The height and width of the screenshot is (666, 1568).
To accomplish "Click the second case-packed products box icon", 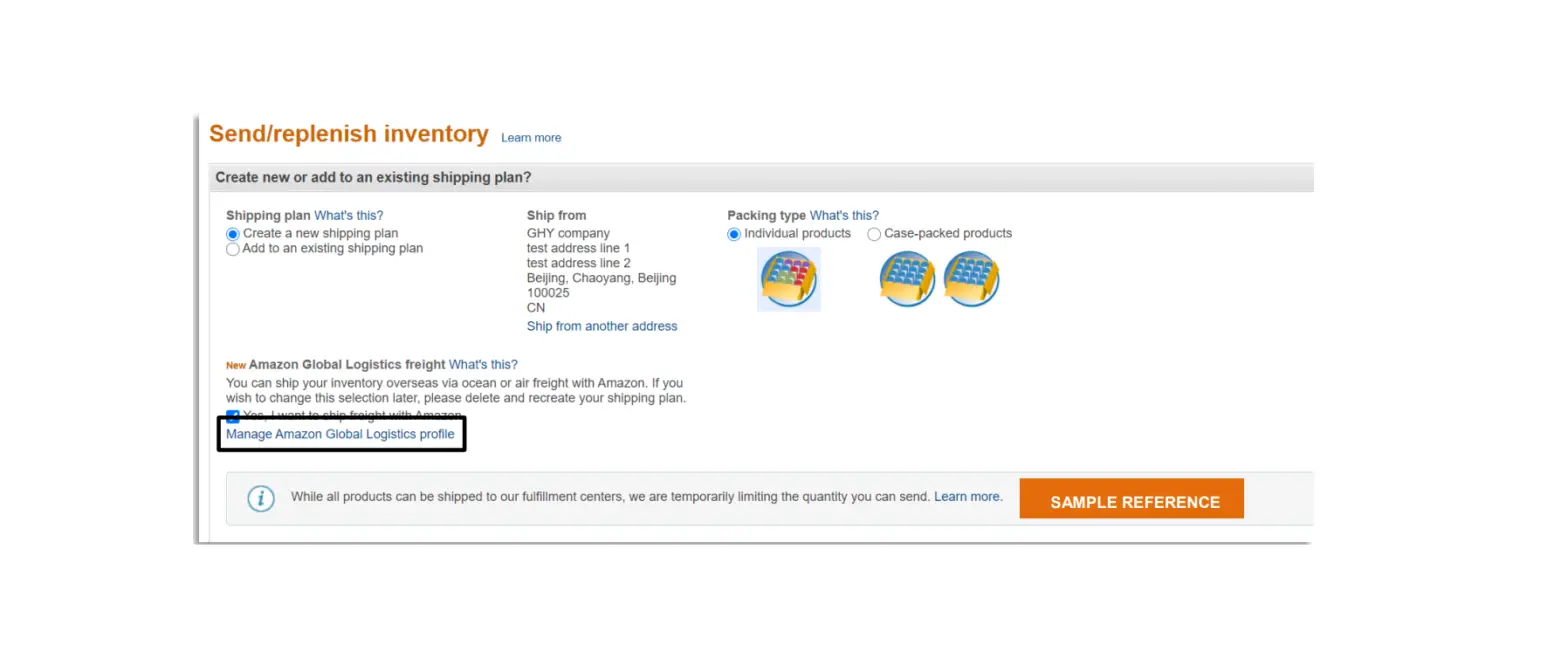I will pos(970,279).
